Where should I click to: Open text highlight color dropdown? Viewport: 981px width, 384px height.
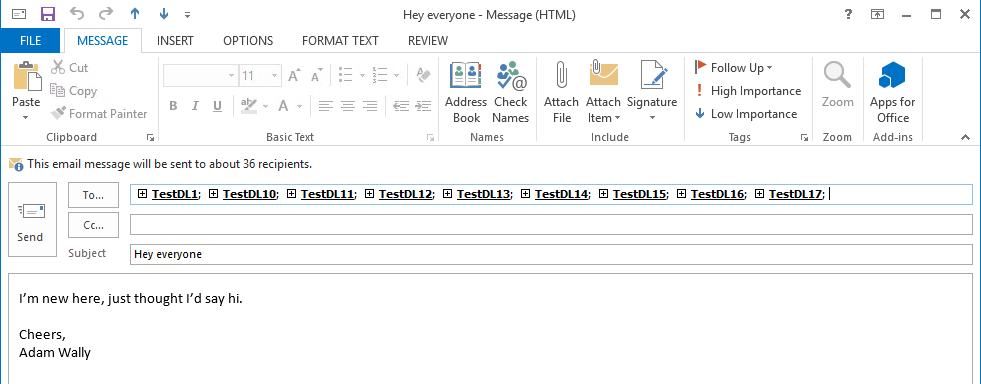(265, 106)
